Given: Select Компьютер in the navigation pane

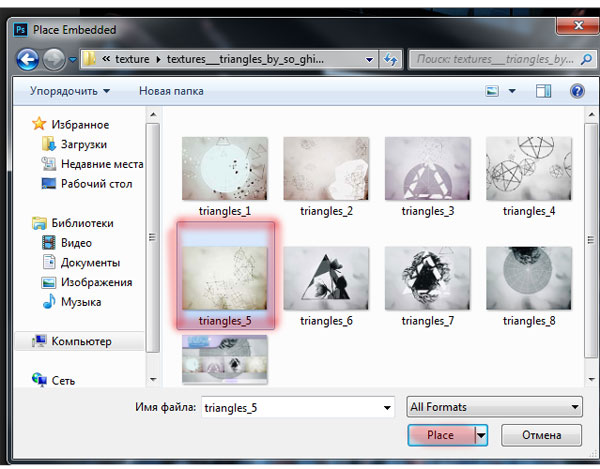Looking at the screenshot, I should coord(82,341).
